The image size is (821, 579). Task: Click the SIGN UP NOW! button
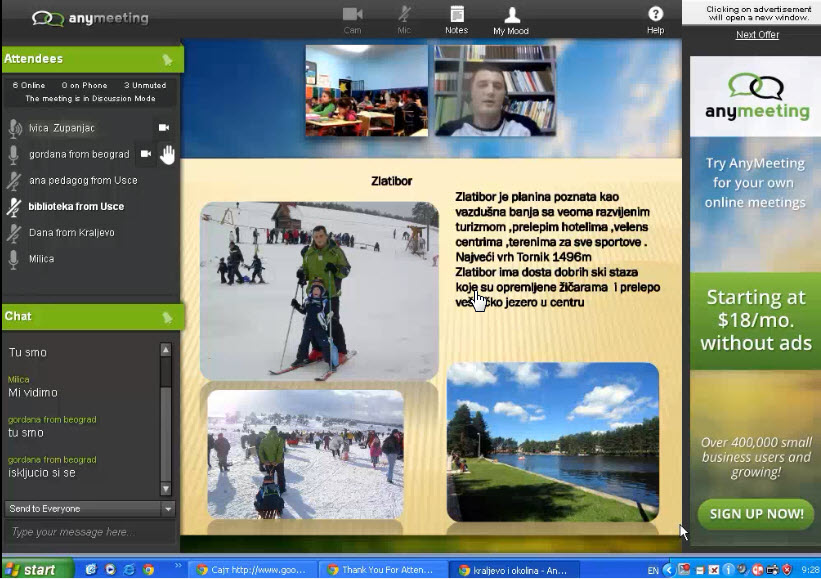755,513
